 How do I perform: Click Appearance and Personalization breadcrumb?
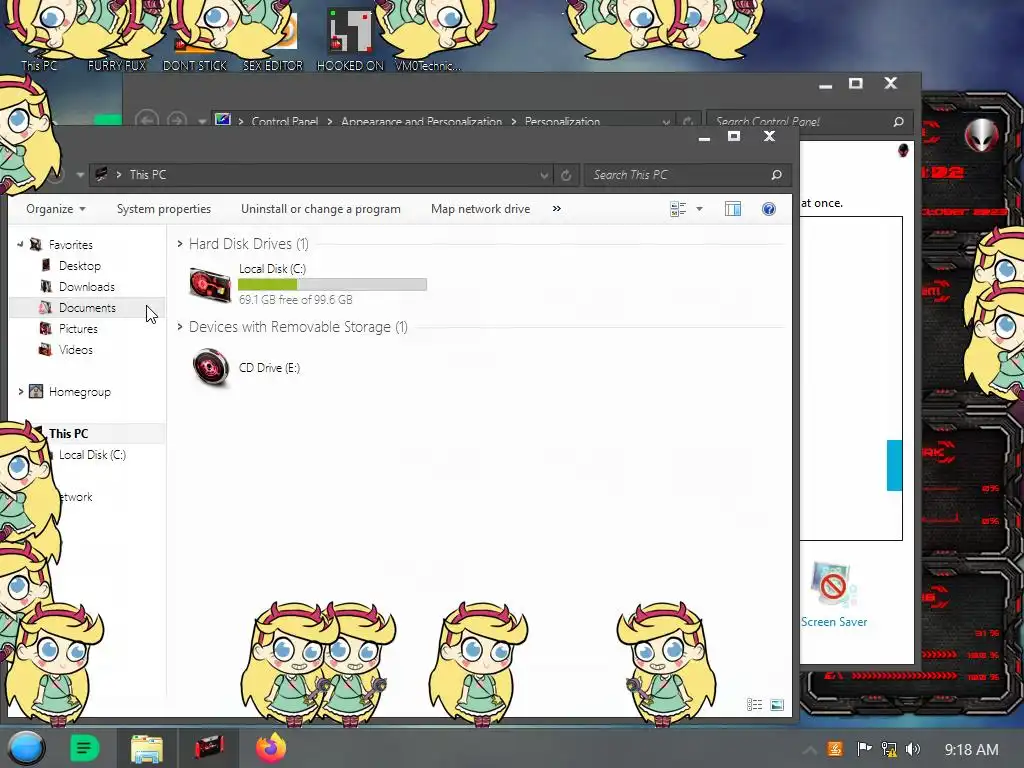pyautogui.click(x=421, y=121)
